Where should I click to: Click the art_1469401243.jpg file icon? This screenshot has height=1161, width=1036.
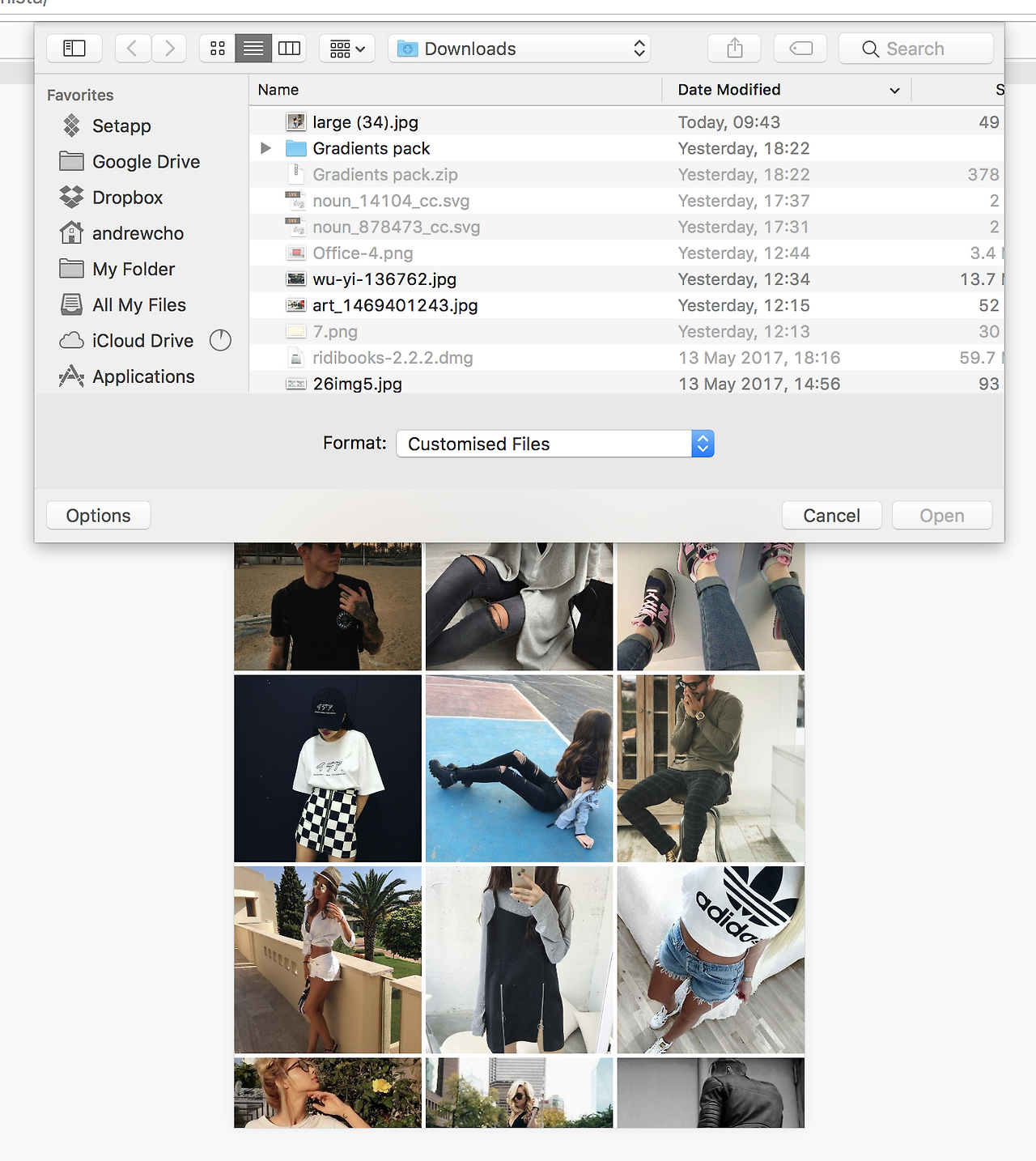click(x=296, y=305)
